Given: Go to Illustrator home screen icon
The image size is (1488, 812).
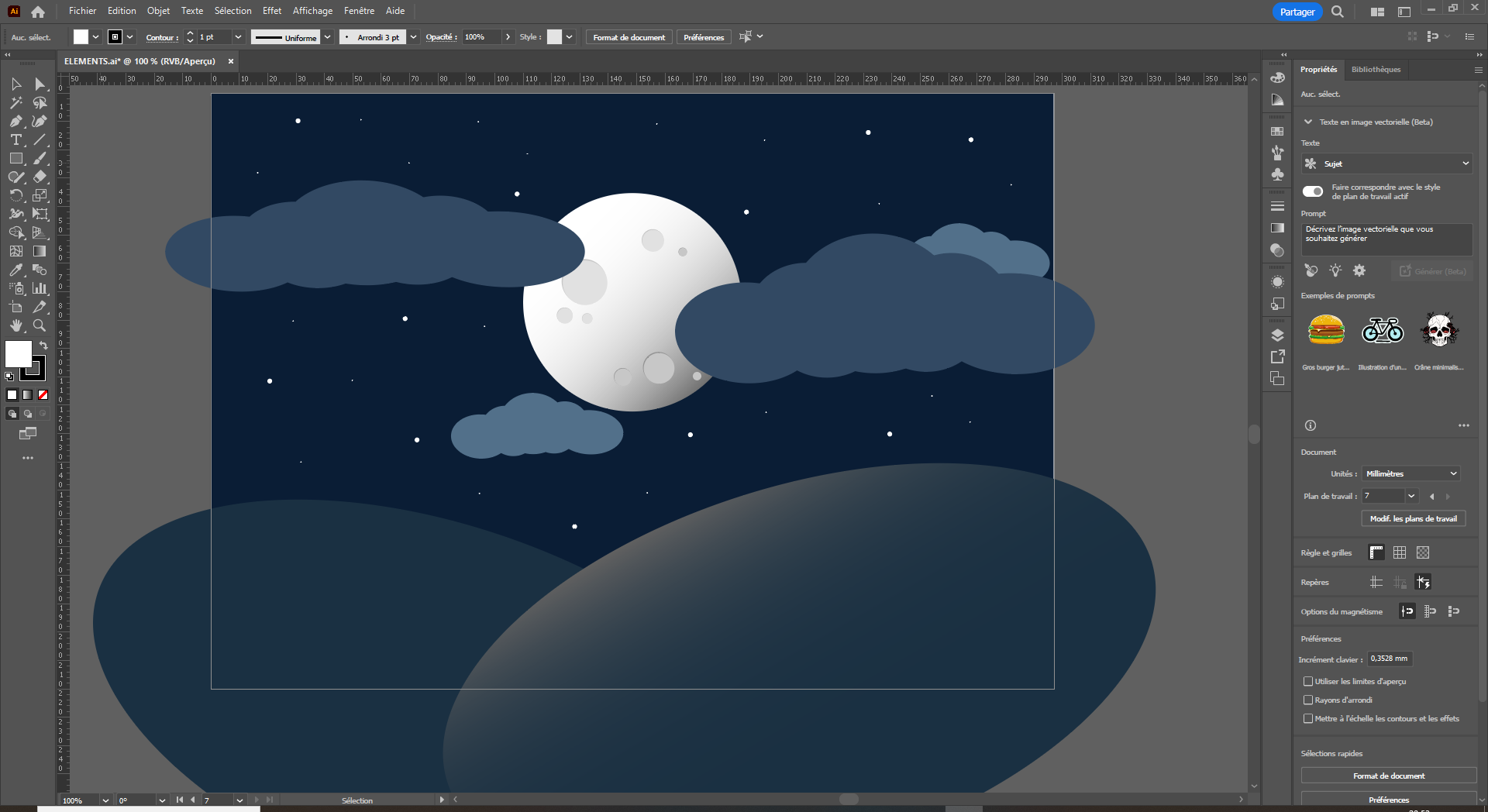Looking at the screenshot, I should click(x=38, y=12).
